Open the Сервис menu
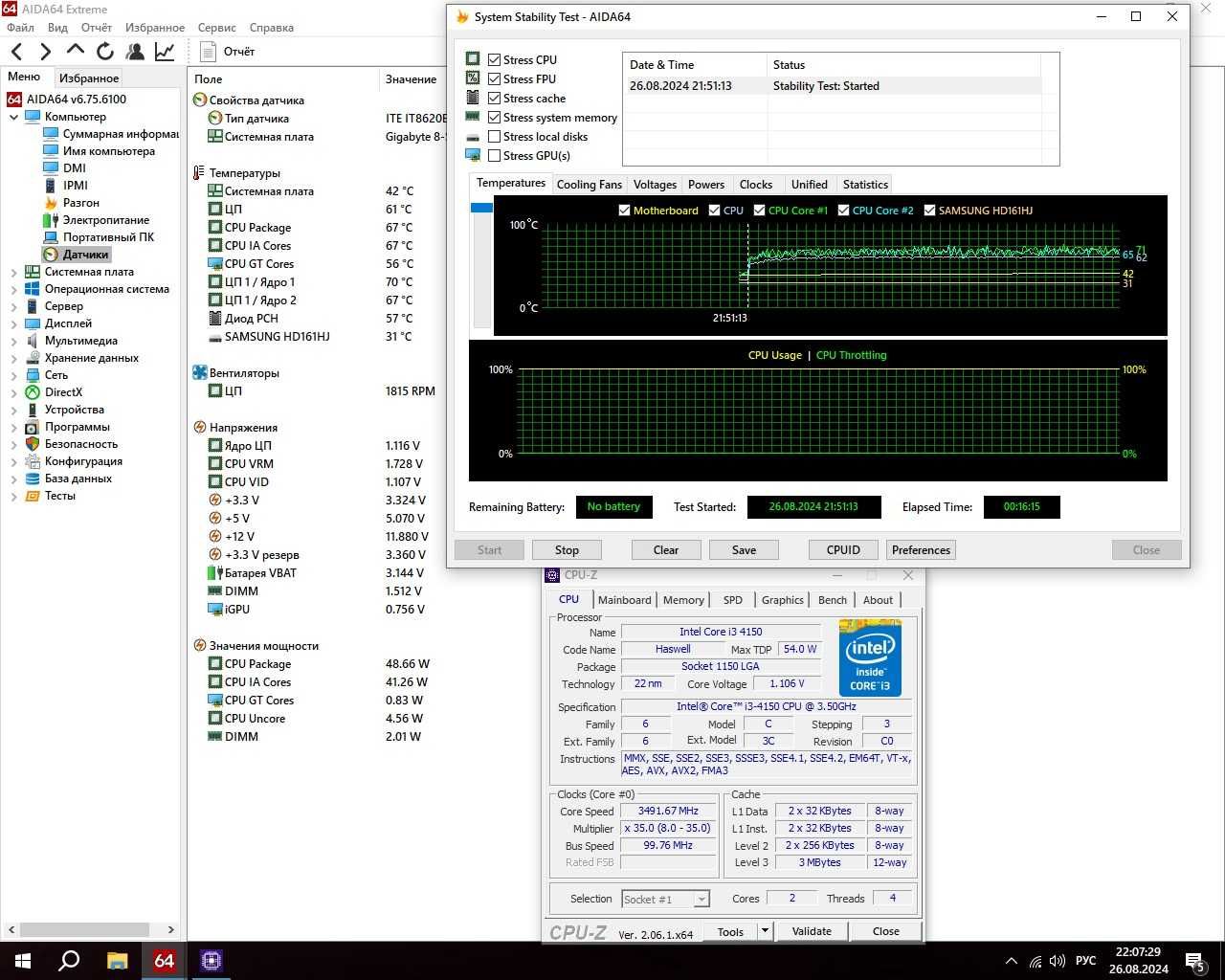Screen dimensions: 1225x980 (216, 28)
